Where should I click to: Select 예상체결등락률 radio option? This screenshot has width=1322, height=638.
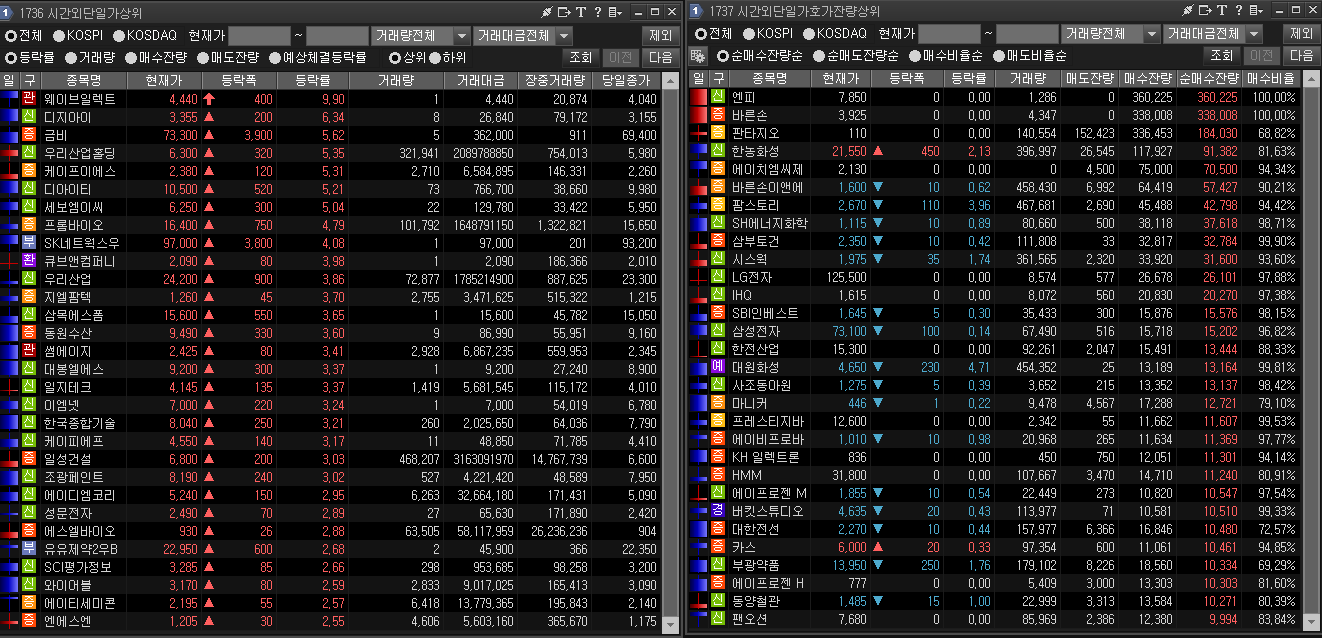pos(274,57)
